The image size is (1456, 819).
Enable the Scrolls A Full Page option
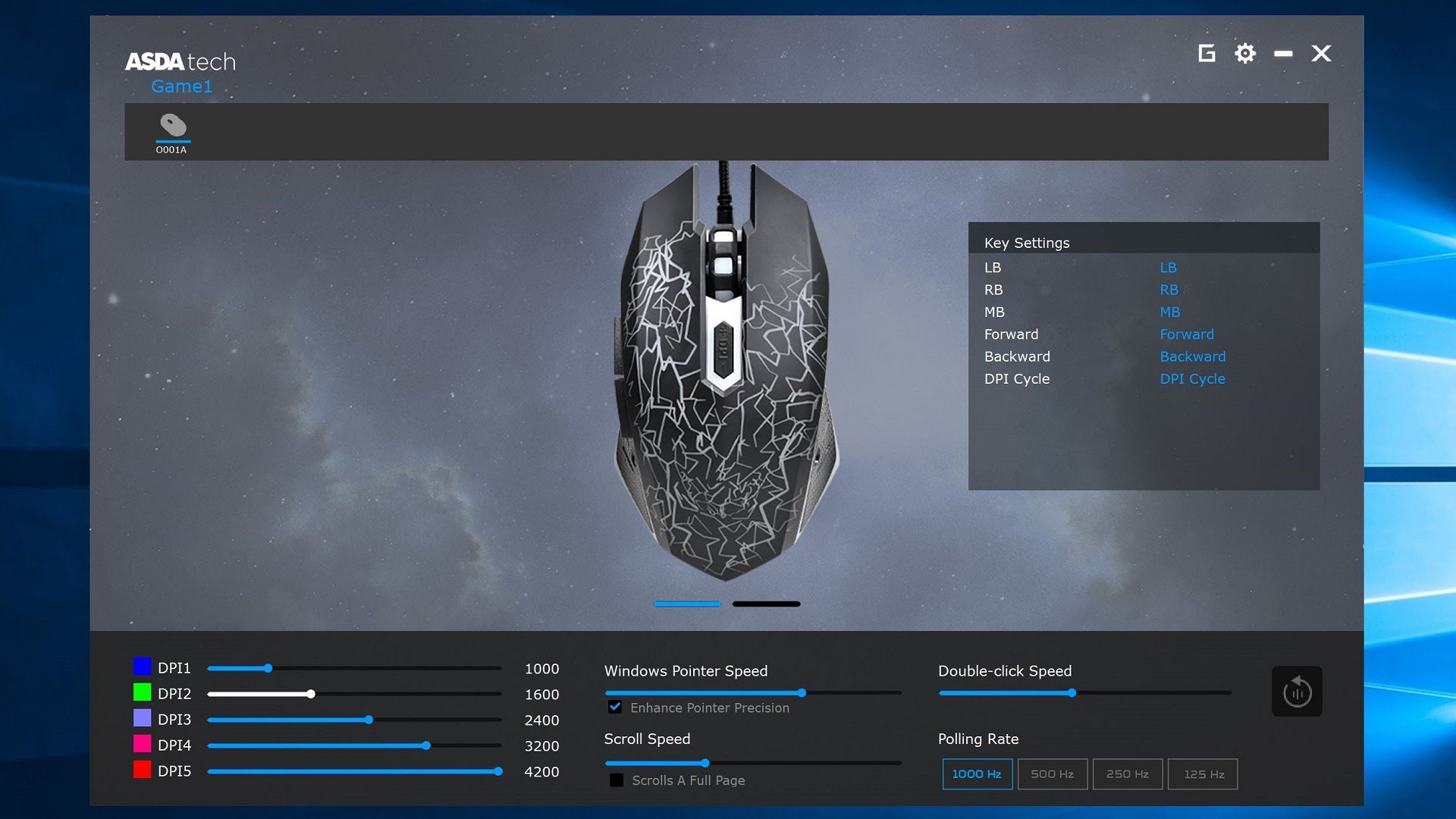click(616, 780)
